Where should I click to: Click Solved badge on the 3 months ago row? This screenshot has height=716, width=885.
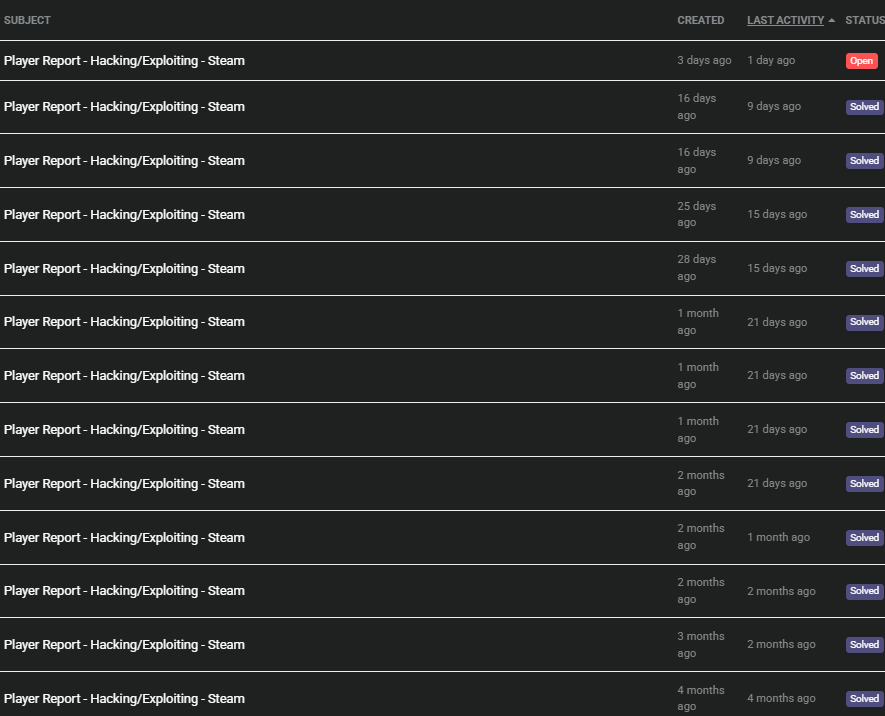coord(864,644)
